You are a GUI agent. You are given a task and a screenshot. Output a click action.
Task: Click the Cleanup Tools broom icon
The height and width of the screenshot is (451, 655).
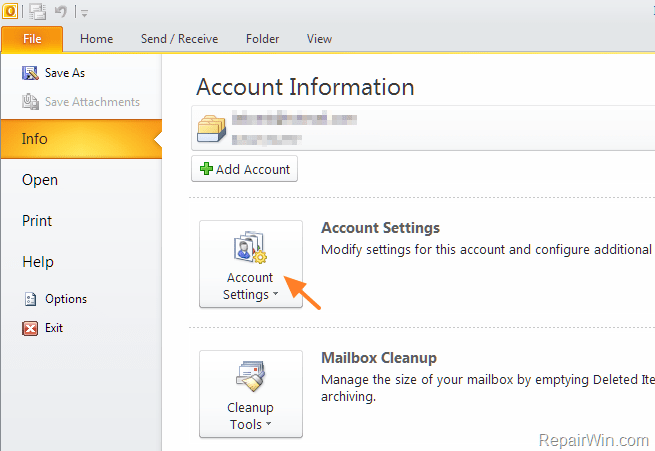[251, 376]
